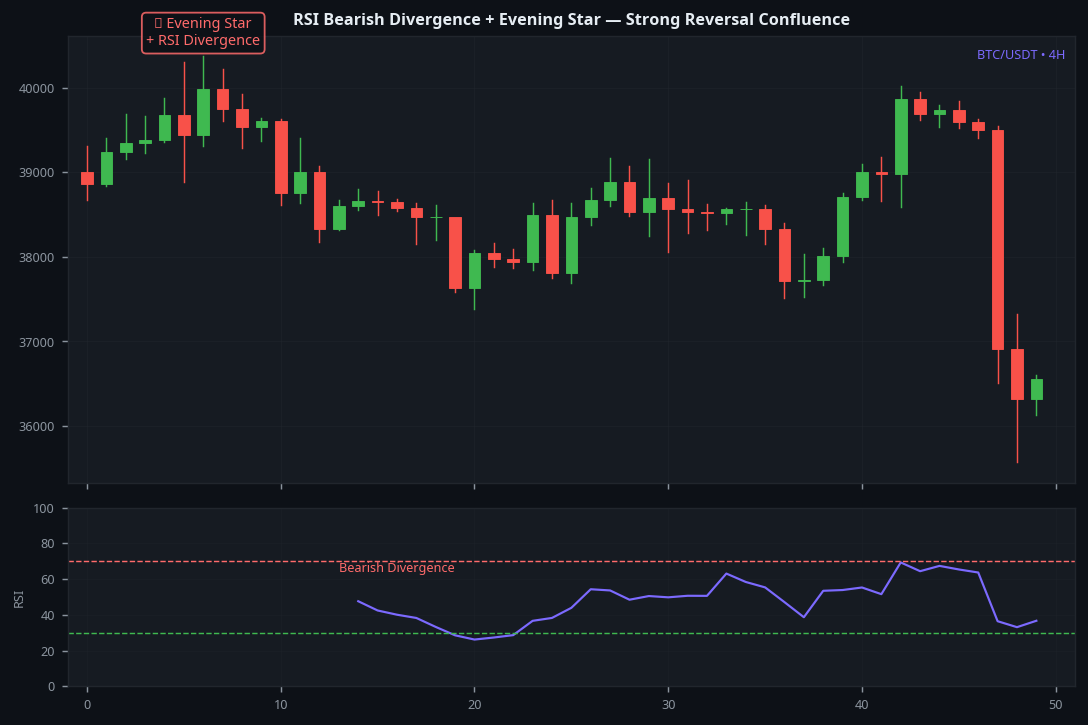Click the green dashed oversold line at 30

pyautogui.click(x=572, y=633)
